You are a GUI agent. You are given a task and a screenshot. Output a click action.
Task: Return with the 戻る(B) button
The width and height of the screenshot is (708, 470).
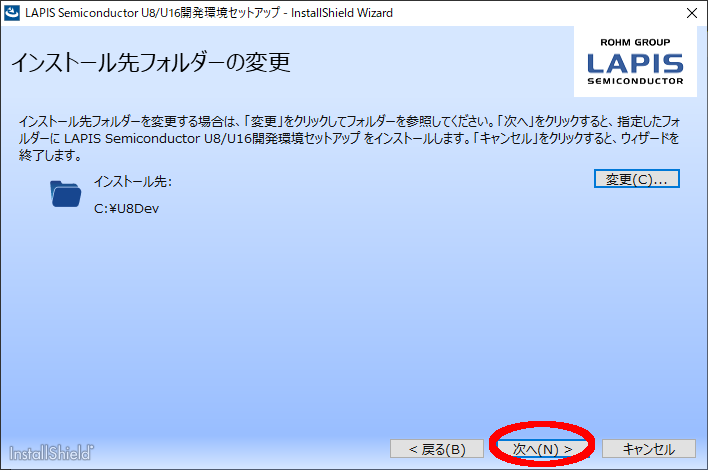pyautogui.click(x=437, y=449)
